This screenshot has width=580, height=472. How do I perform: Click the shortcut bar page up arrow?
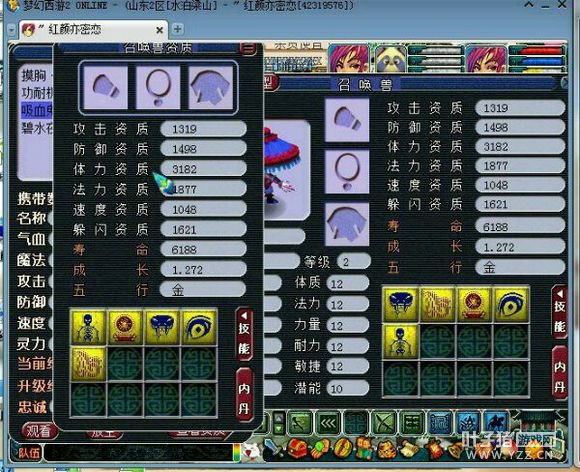[x=279, y=418]
